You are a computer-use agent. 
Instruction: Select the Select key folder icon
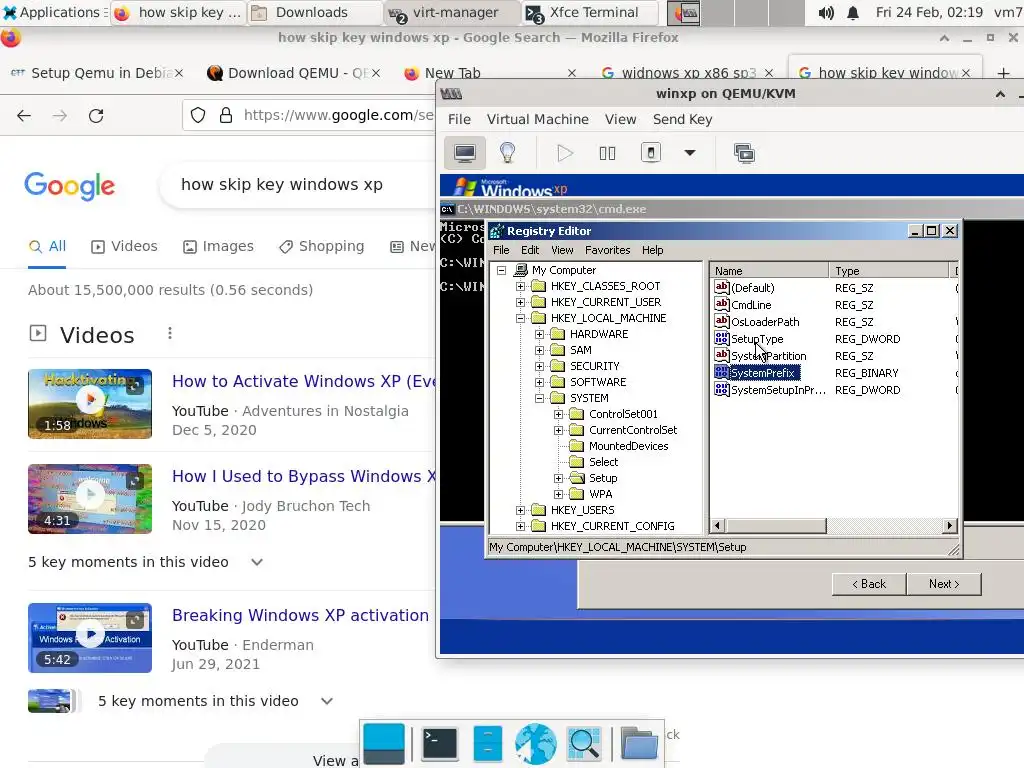click(577, 462)
